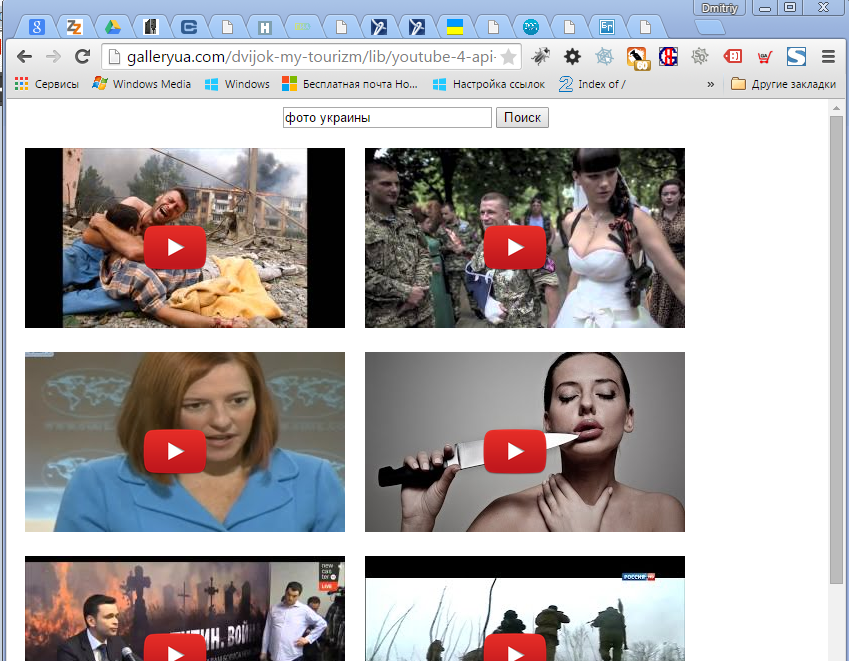849x661 pixels.
Task: Open the Сервисы apps bookmark
Action: 47,84
